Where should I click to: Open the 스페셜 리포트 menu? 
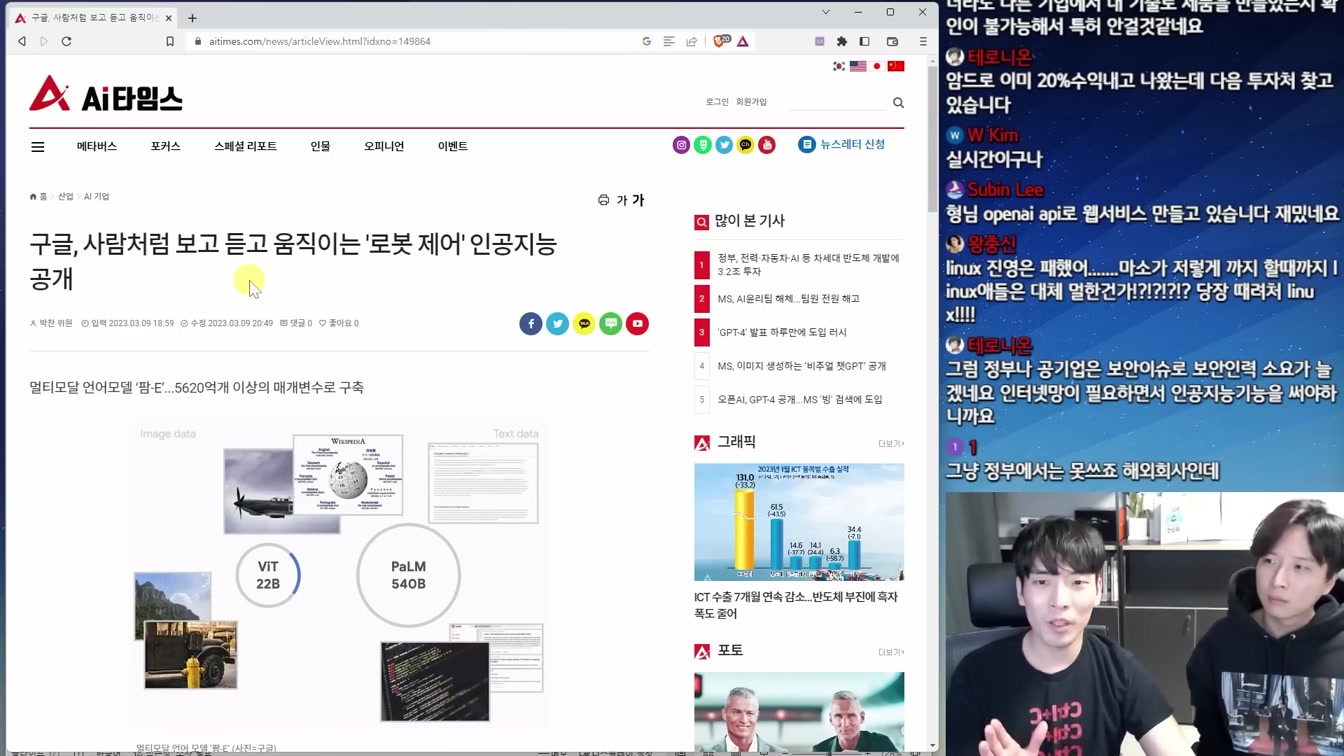(x=245, y=146)
